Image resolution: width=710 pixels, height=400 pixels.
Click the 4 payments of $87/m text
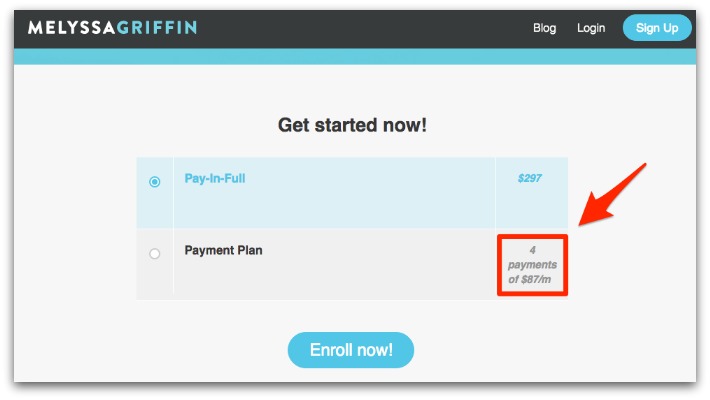pos(532,265)
